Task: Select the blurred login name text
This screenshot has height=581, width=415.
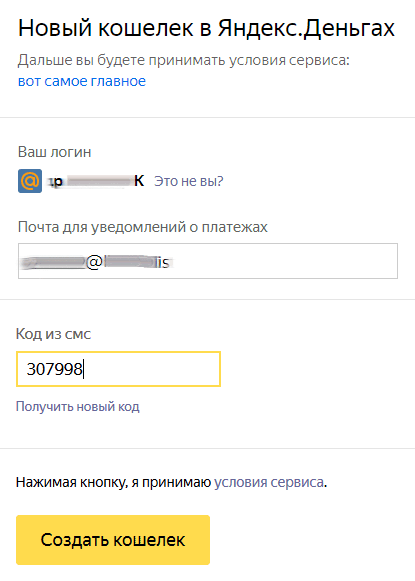Action: tap(96, 181)
